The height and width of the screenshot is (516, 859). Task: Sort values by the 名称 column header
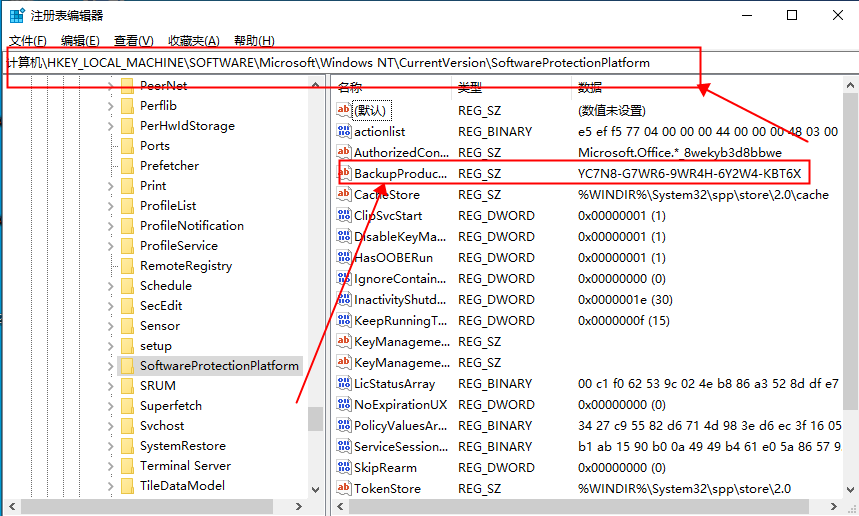pos(351,88)
